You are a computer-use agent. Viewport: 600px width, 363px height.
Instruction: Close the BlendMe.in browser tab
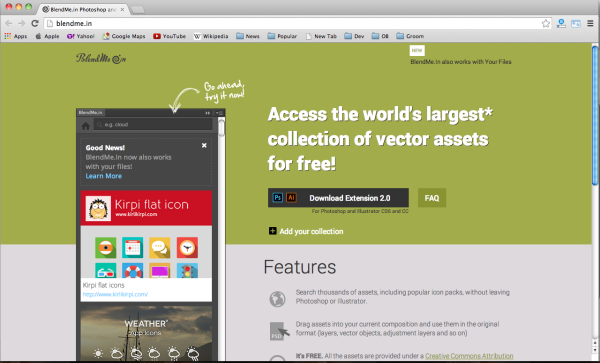click(x=122, y=9)
